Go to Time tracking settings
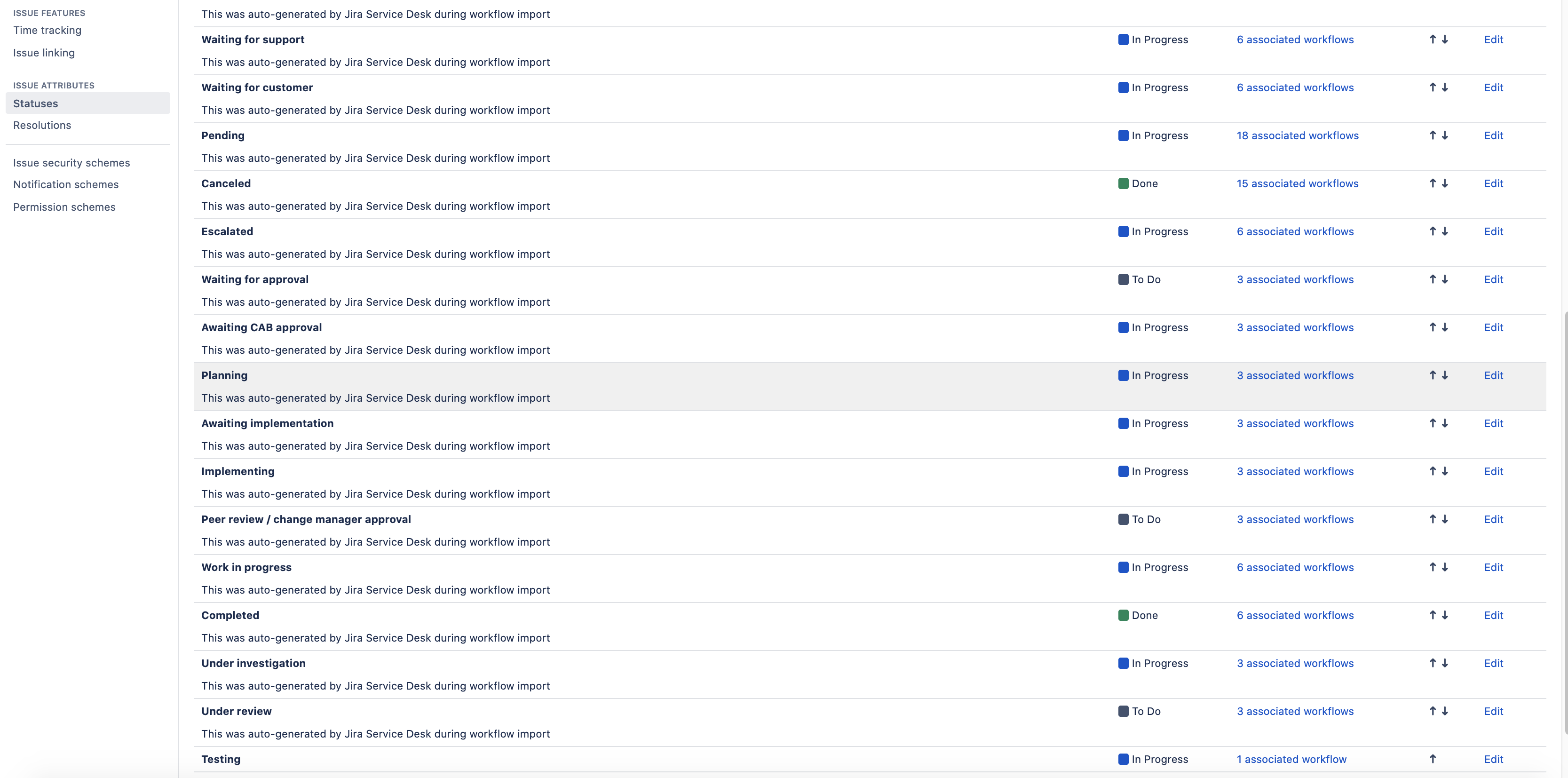1568x778 pixels. (47, 31)
